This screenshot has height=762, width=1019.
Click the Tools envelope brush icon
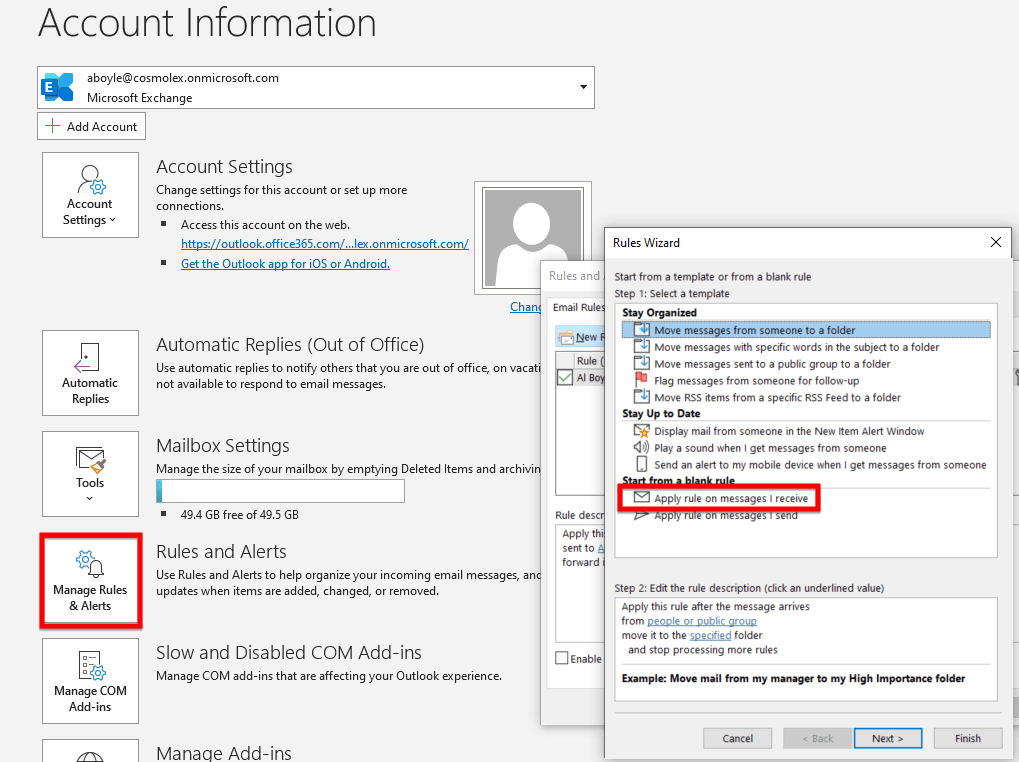90,459
